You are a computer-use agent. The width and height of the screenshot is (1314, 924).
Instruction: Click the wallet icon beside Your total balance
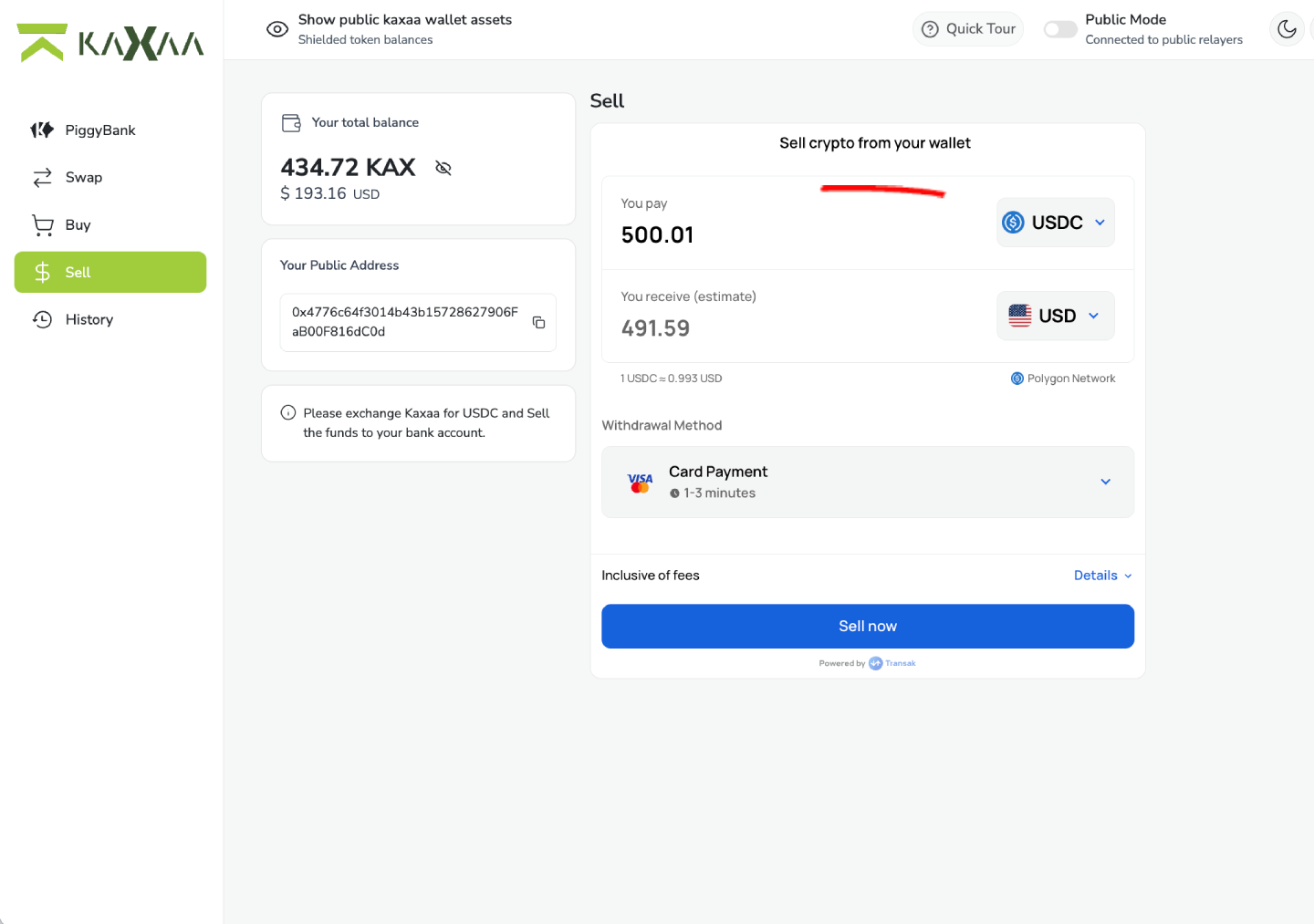[x=291, y=122]
